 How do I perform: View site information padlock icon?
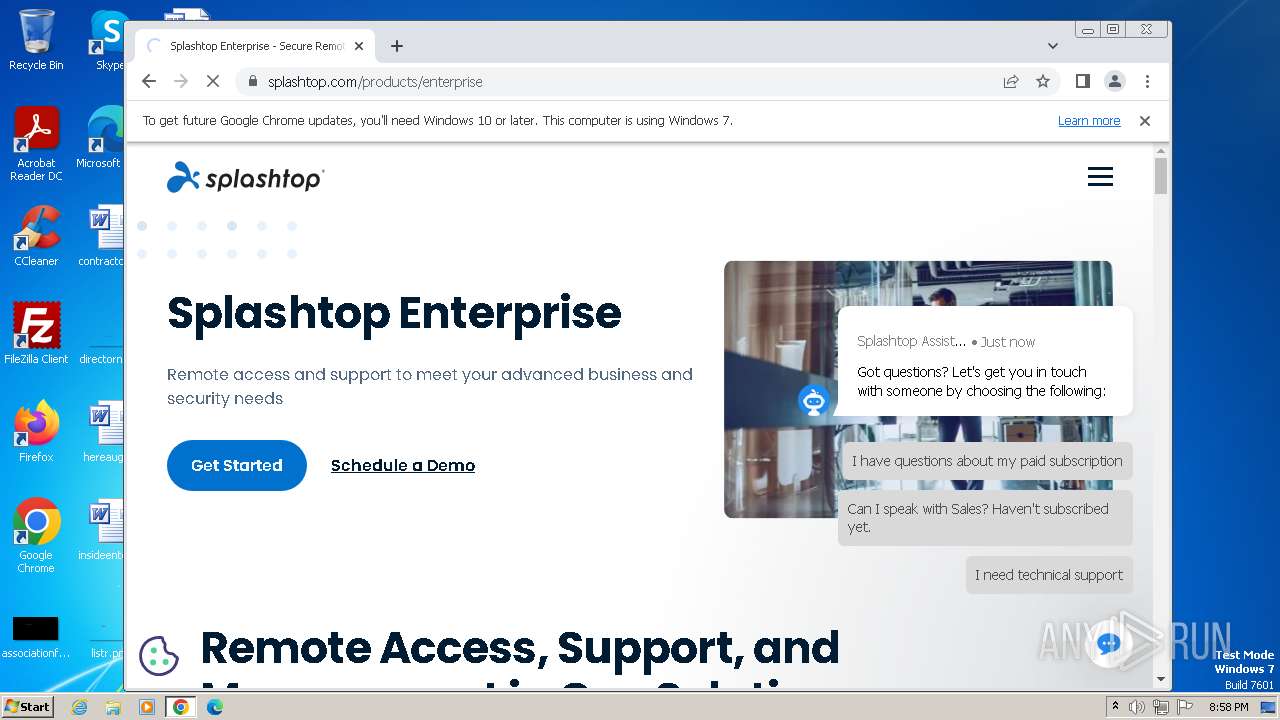[x=253, y=81]
